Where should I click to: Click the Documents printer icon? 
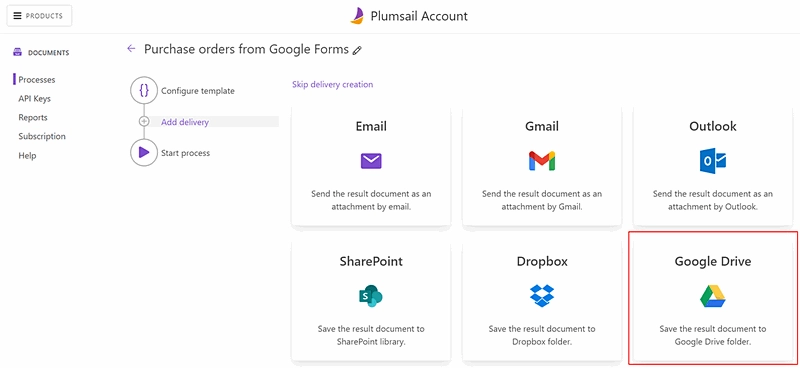(x=18, y=53)
